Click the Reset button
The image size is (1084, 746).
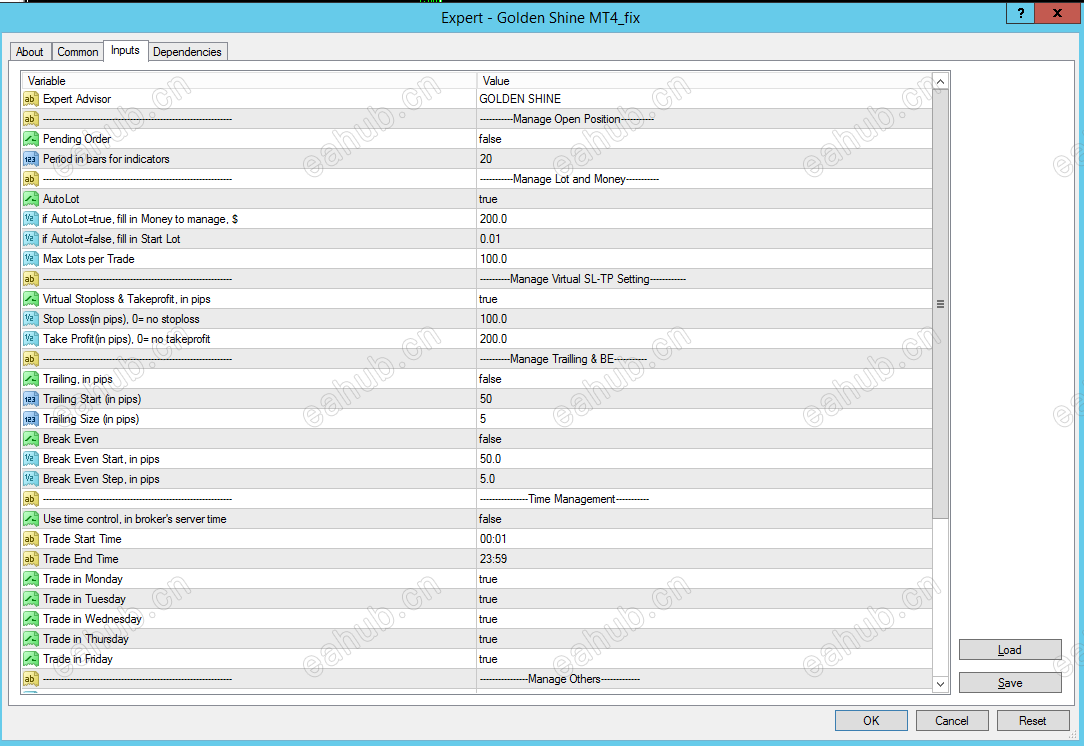click(1033, 720)
